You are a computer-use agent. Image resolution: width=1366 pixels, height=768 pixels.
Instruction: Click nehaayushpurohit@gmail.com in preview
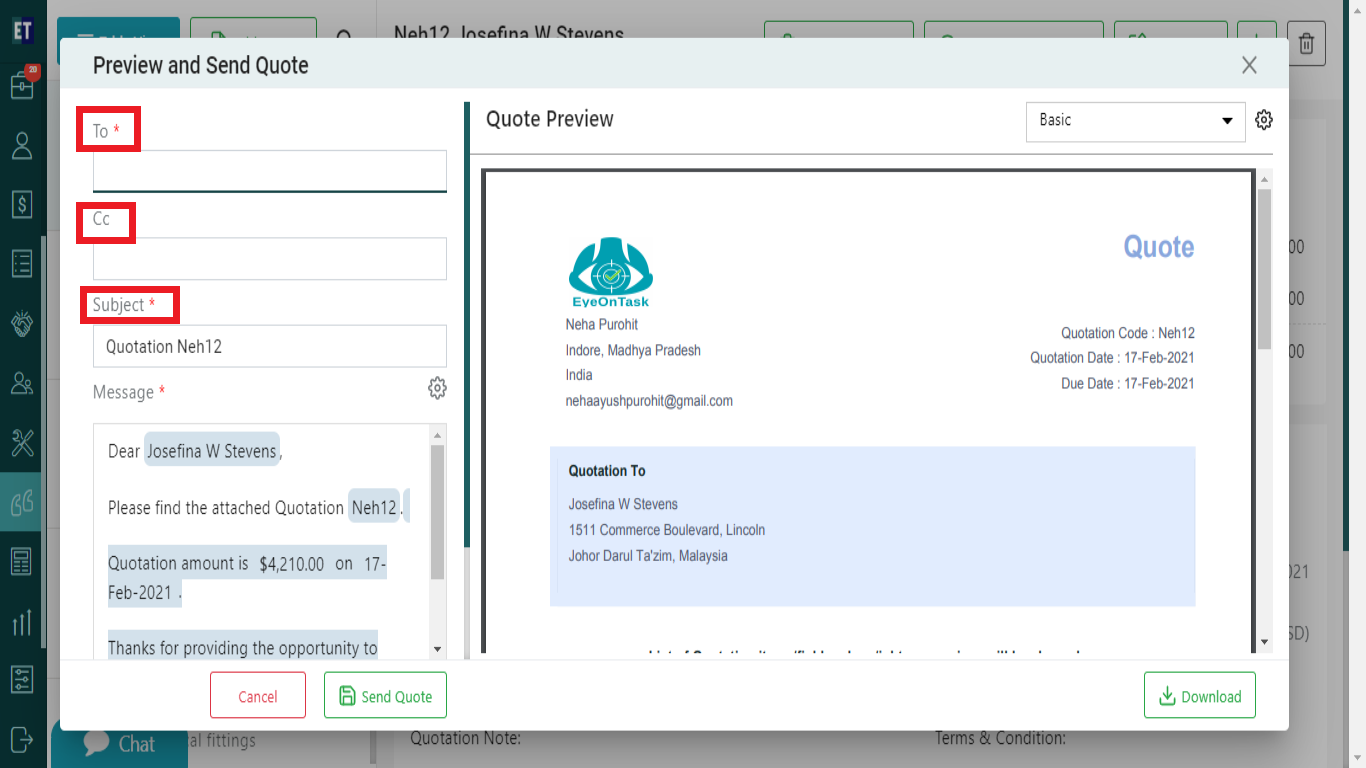point(649,401)
